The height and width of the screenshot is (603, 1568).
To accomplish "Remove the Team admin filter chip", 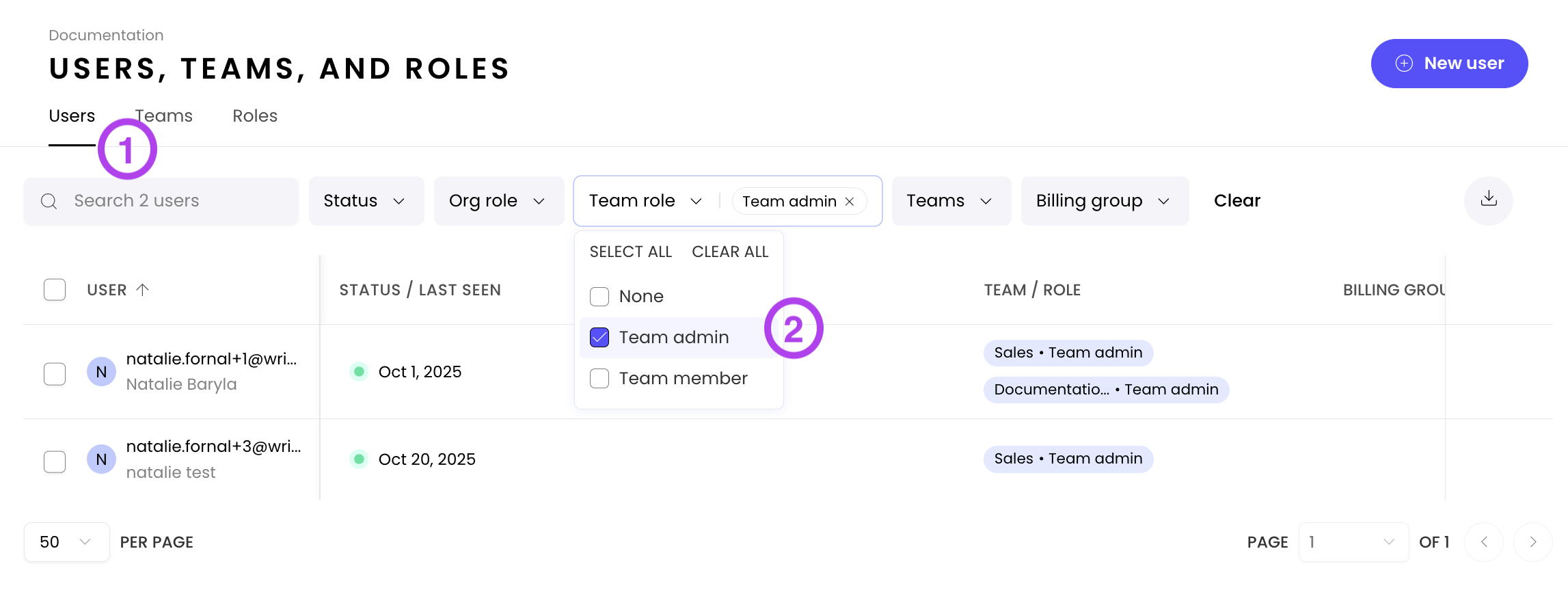I will (x=850, y=202).
